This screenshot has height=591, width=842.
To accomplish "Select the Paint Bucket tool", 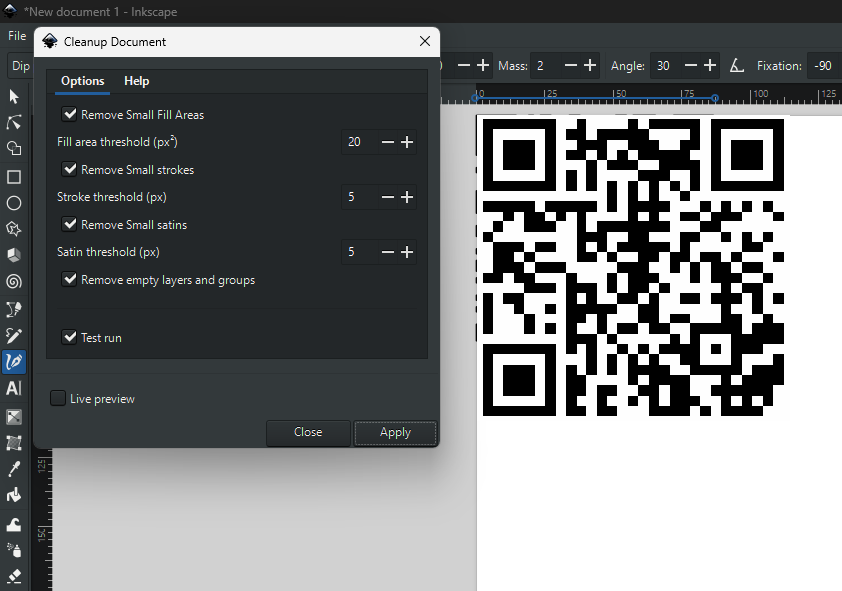I will click(14, 495).
